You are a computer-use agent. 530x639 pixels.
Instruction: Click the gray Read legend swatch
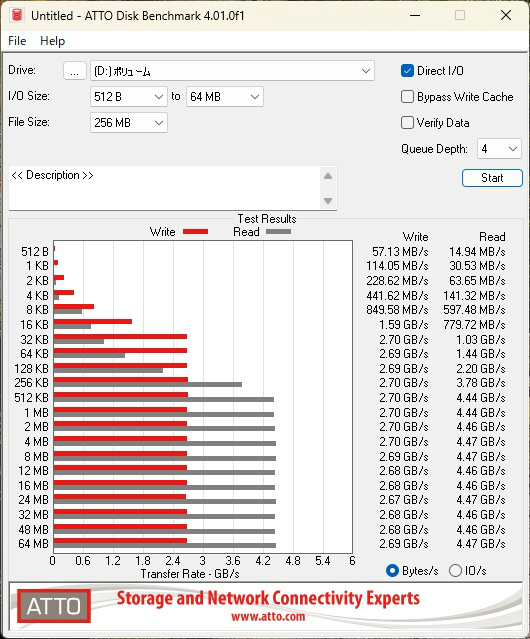(x=278, y=231)
